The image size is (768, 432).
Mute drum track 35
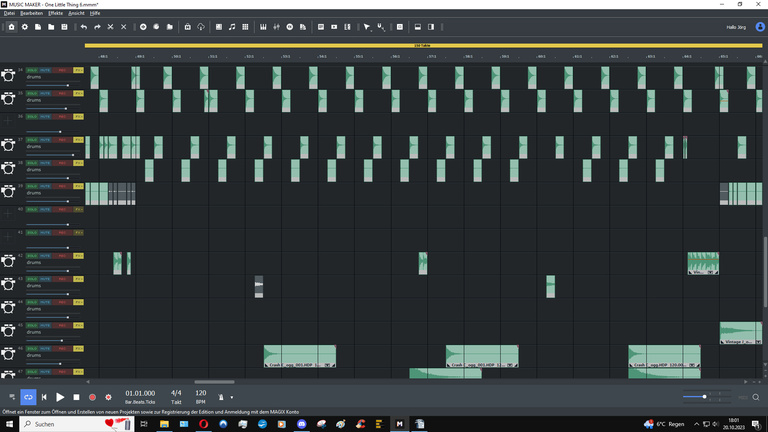[x=46, y=93]
